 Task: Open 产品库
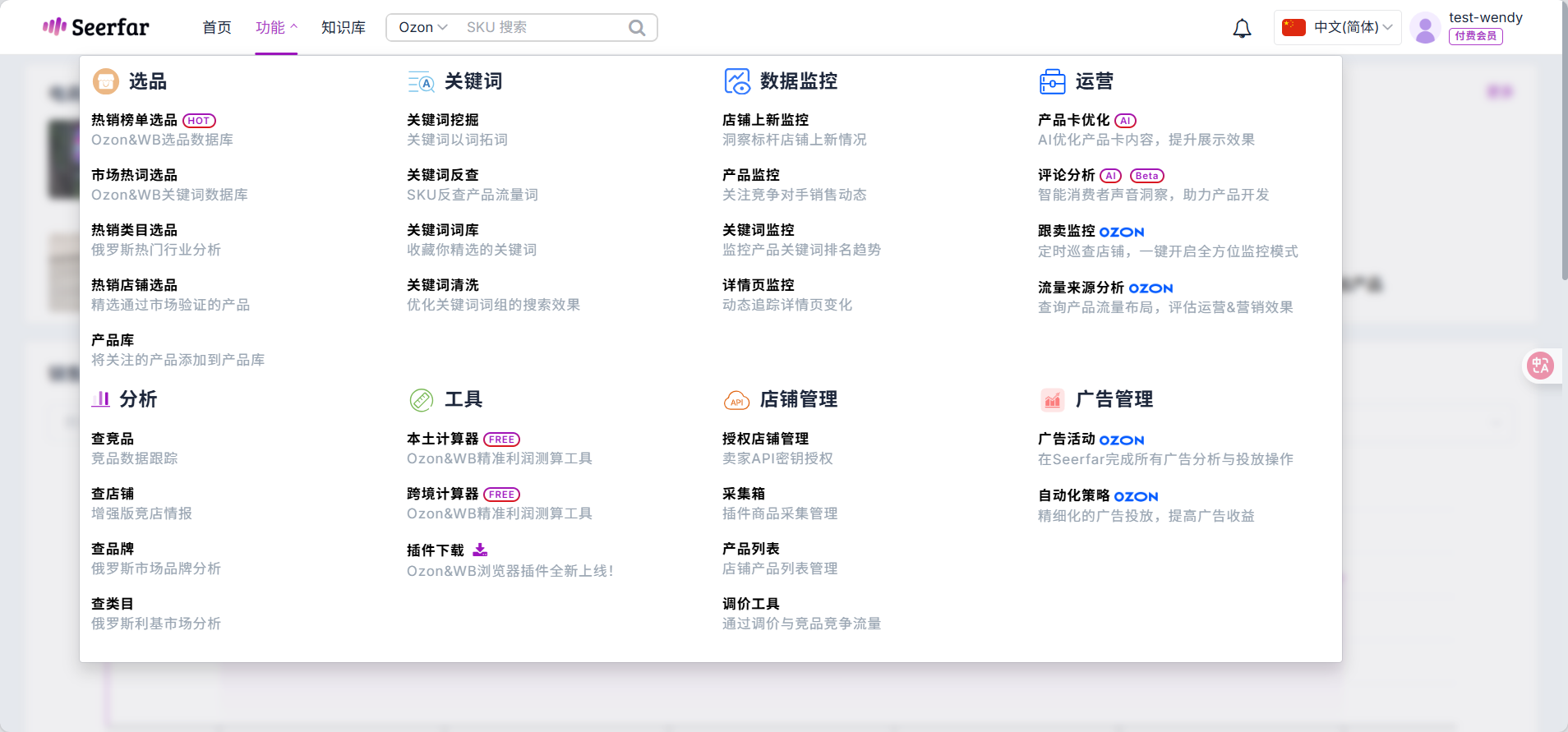tap(113, 340)
